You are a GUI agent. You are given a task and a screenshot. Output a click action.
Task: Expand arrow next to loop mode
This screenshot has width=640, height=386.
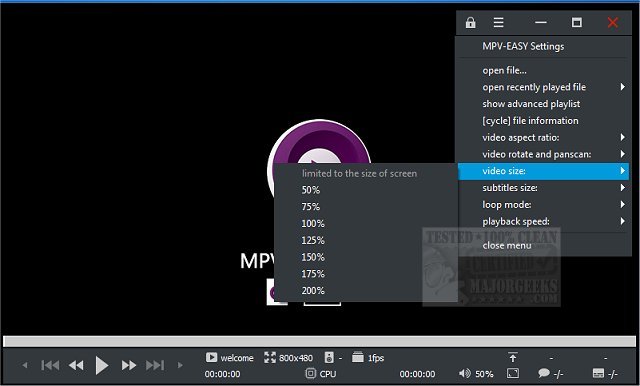click(622, 204)
